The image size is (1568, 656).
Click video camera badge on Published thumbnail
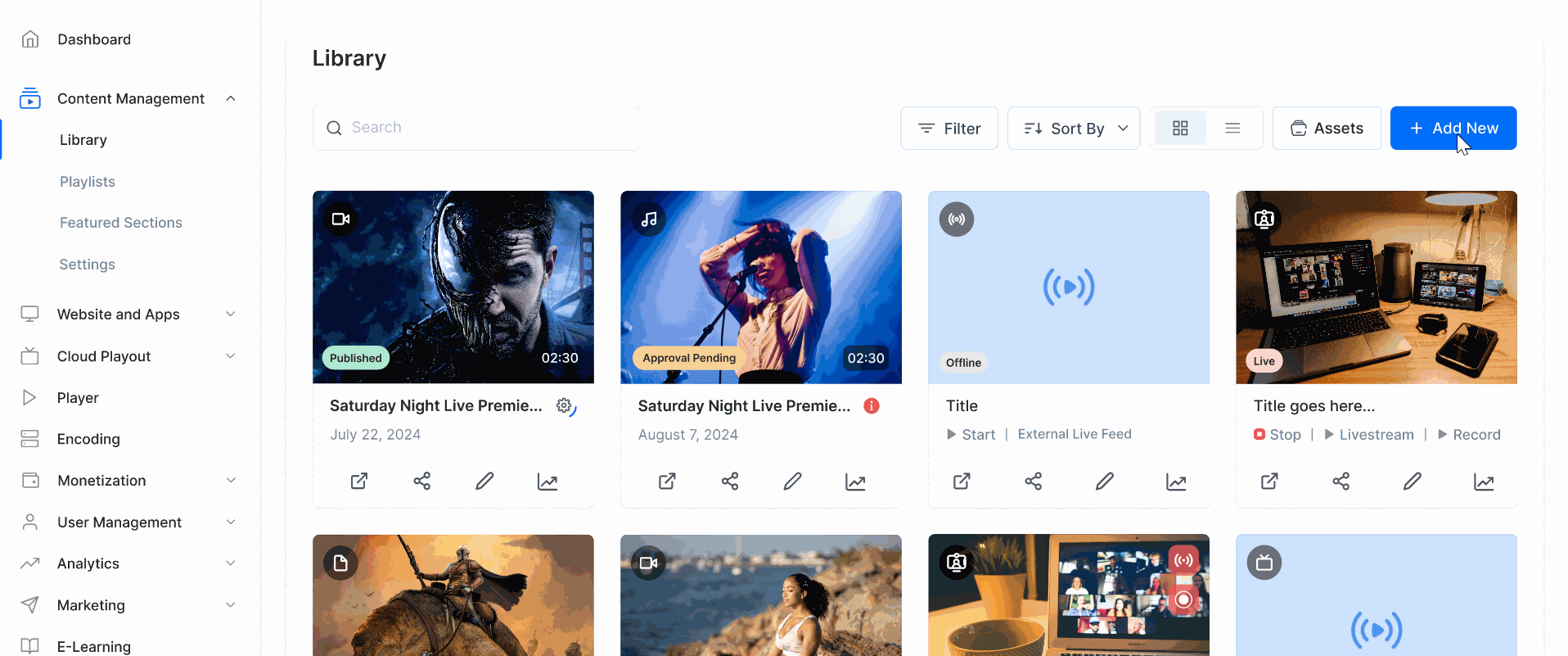tap(341, 219)
